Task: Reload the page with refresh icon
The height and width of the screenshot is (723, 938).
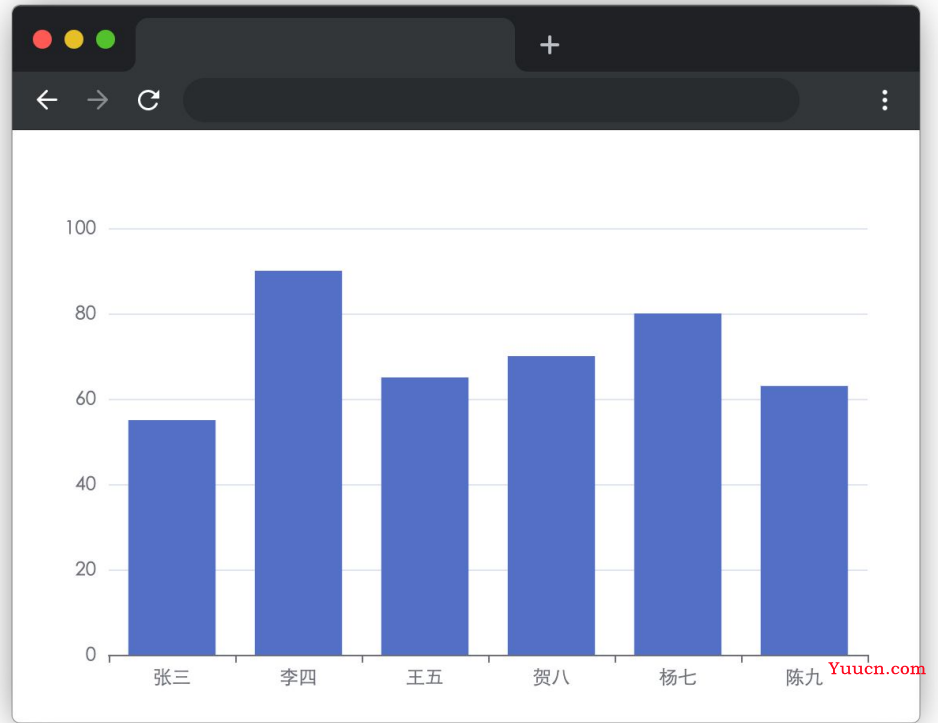Action: point(148,100)
